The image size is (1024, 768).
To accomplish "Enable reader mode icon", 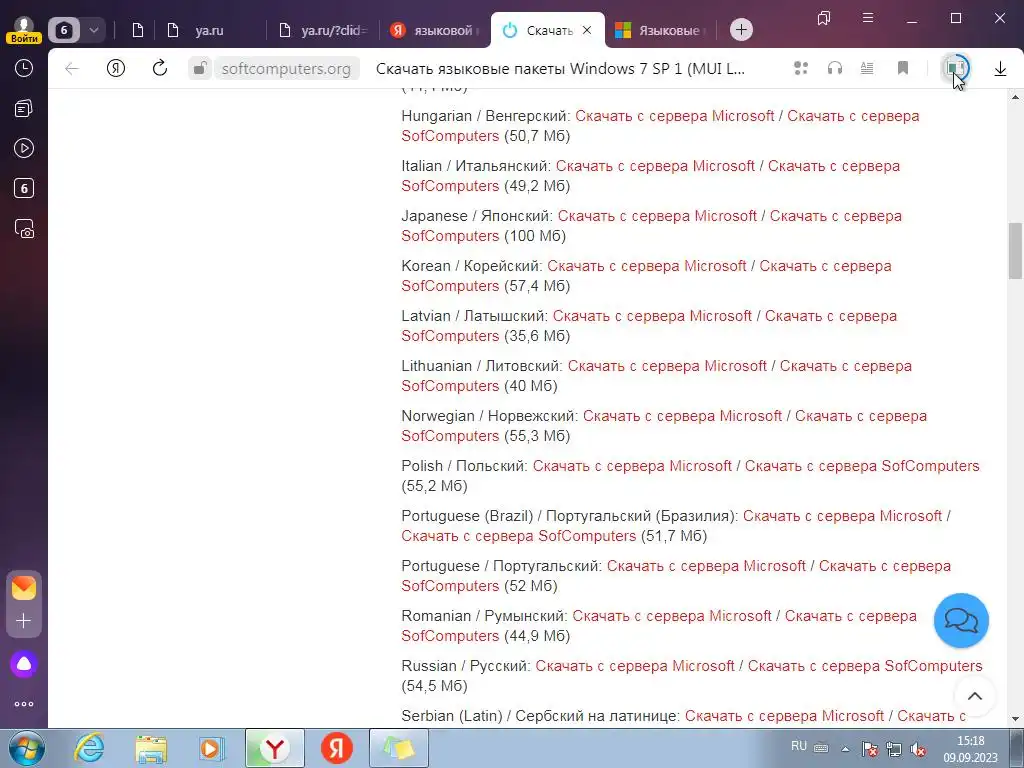I will [x=867, y=68].
